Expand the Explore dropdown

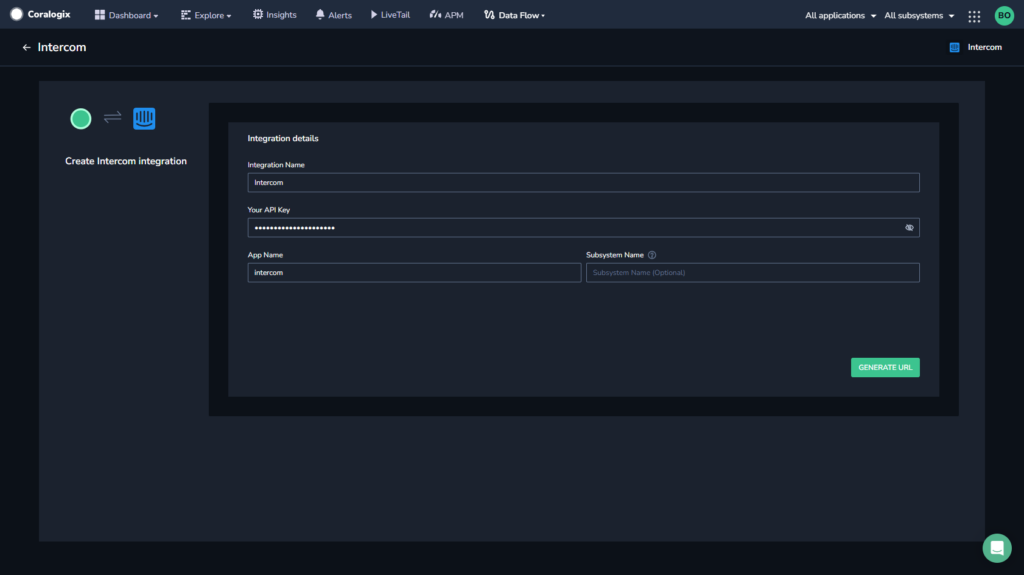(206, 15)
